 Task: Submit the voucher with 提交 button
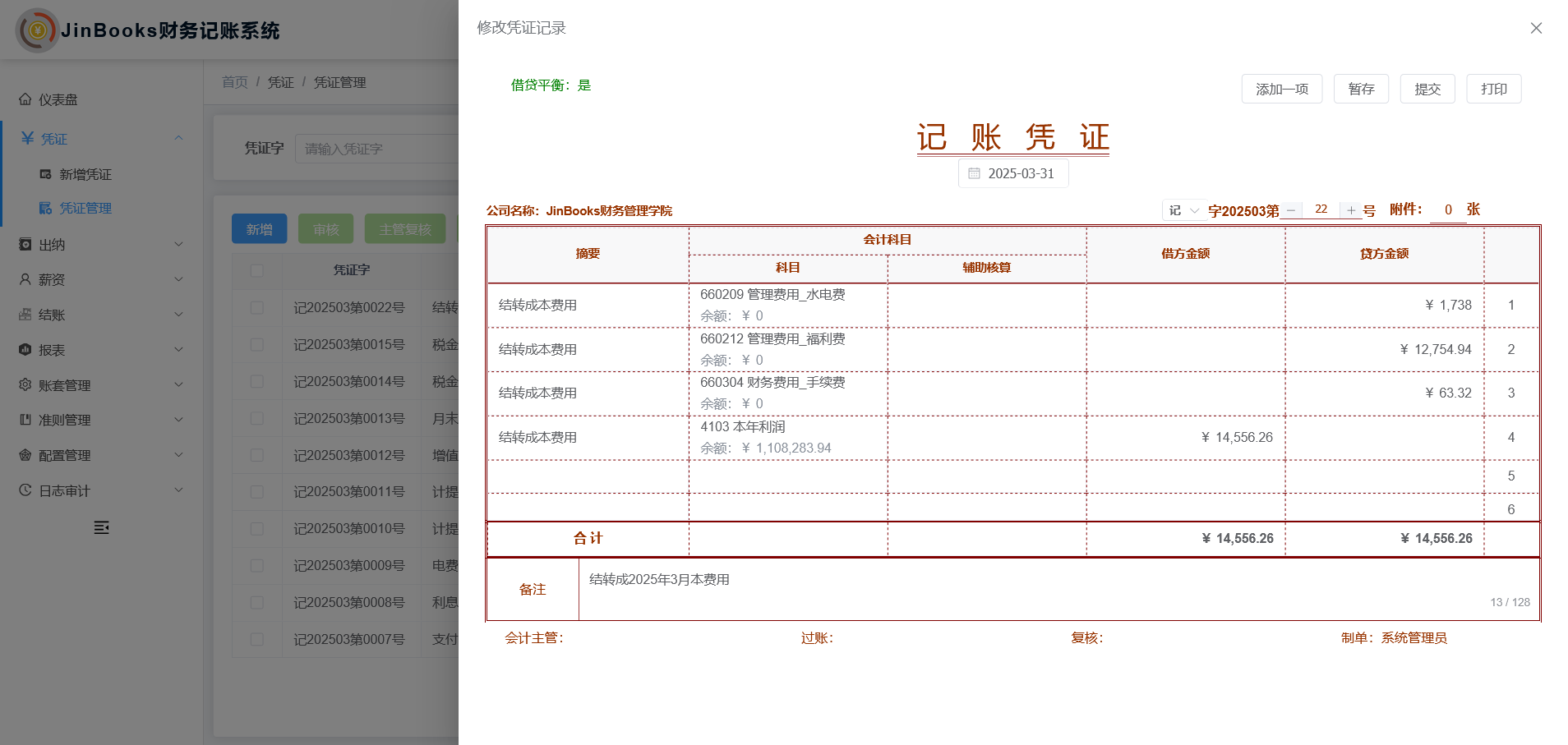point(1427,89)
